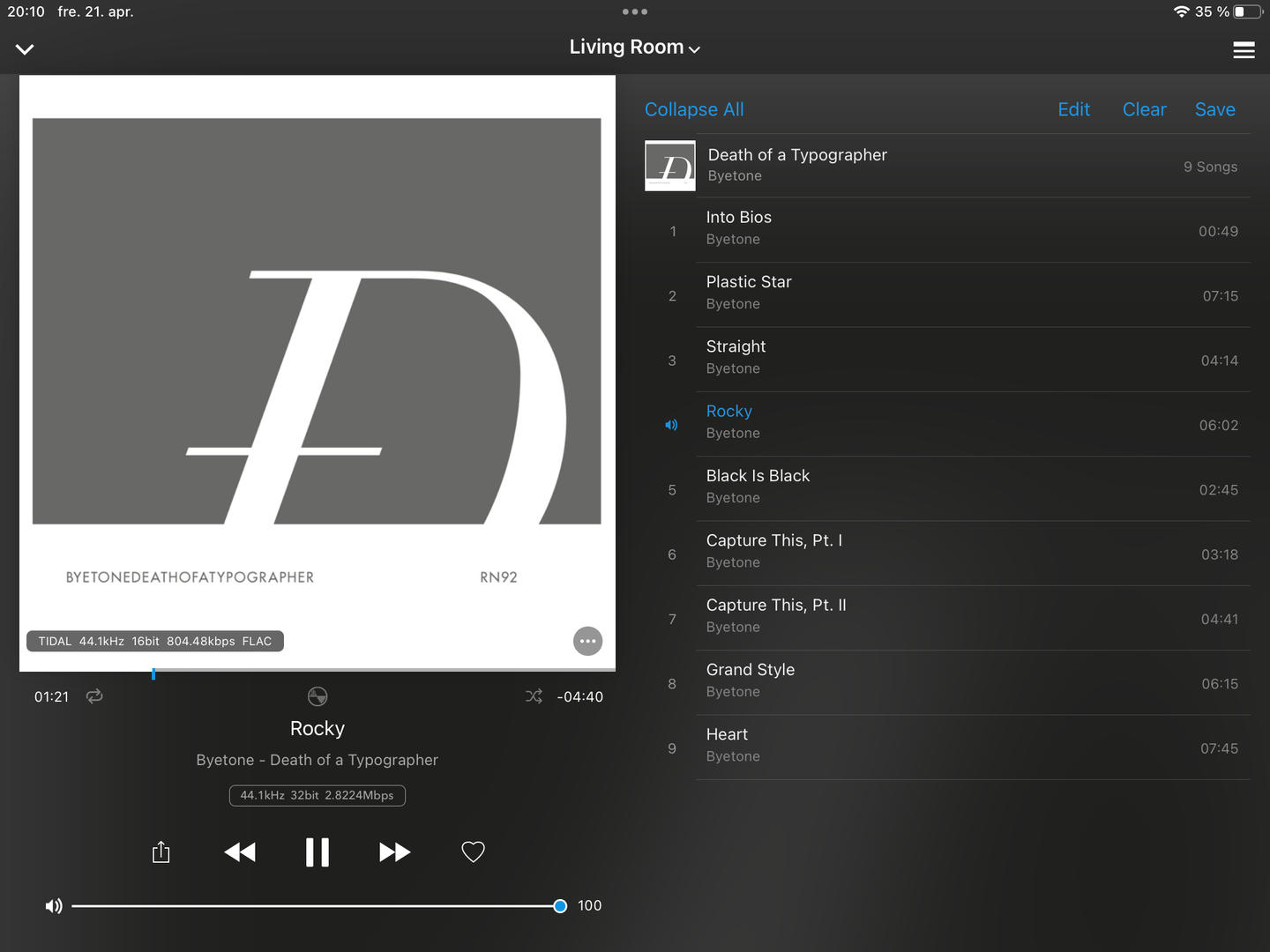Play the track Plastic Star

pyautogui.click(x=947, y=294)
